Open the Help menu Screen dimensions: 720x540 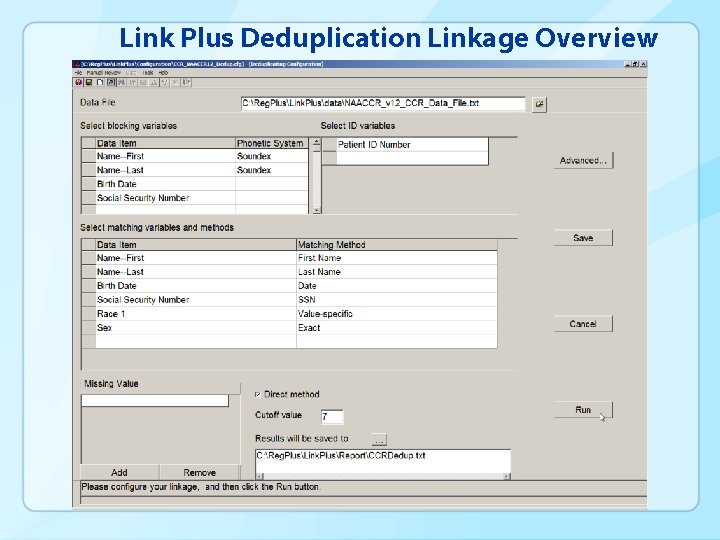(x=163, y=73)
